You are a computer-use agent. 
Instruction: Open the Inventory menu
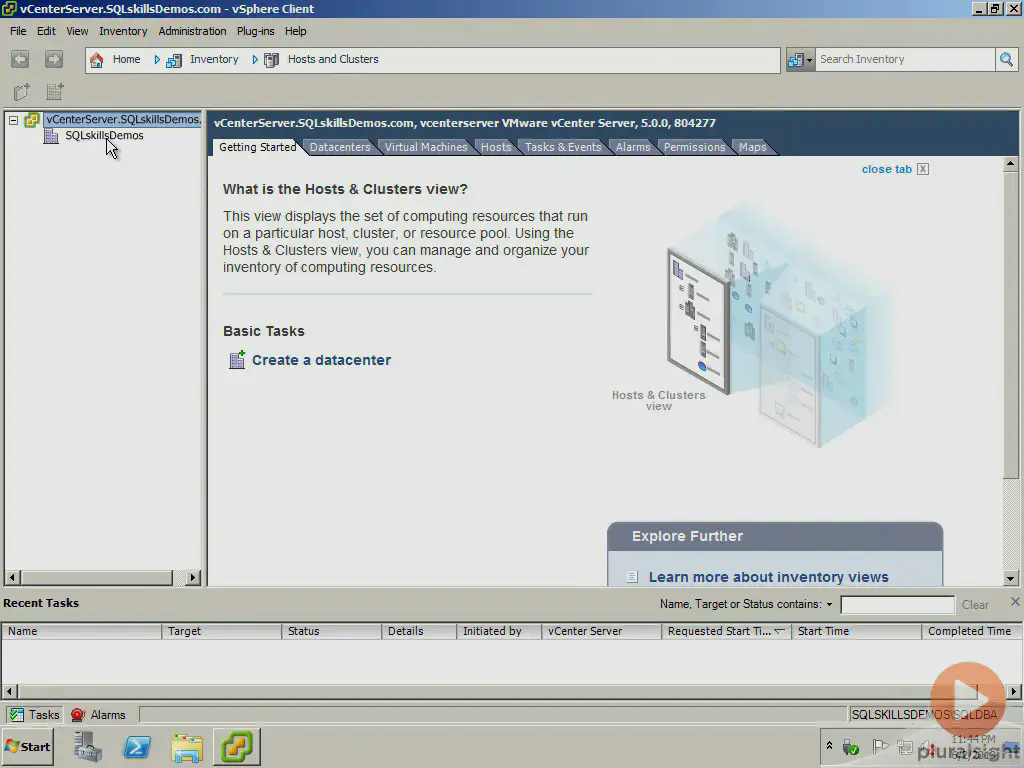123,31
